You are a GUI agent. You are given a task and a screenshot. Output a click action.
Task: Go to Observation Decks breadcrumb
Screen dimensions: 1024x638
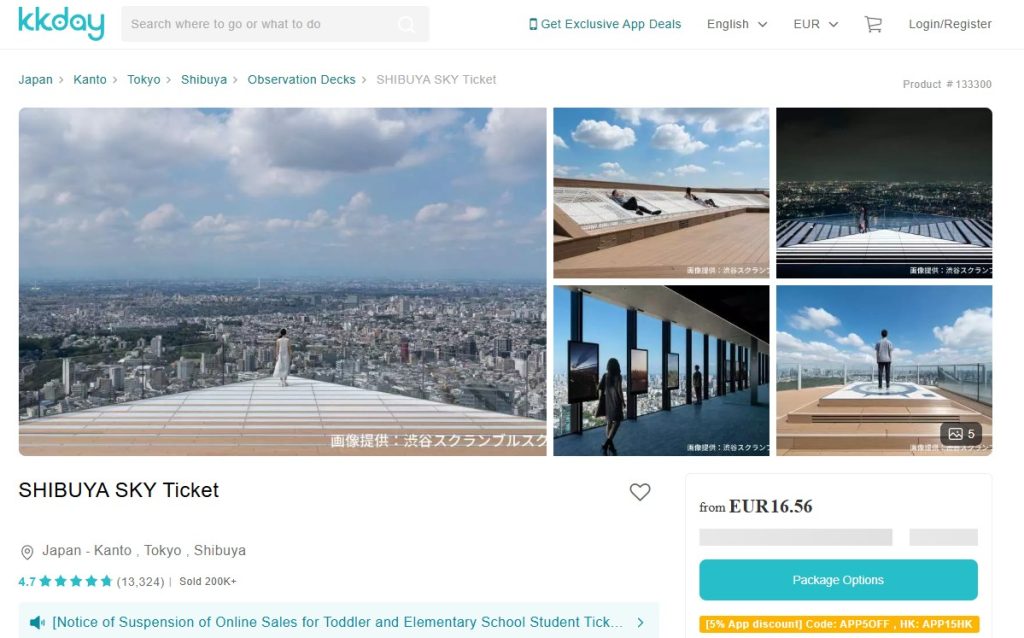click(x=301, y=80)
